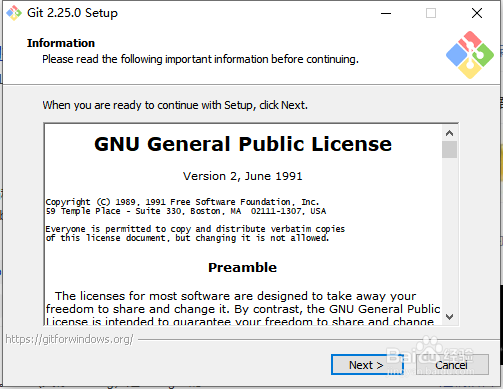This screenshot has height=389, width=503.
Task: Click the 'Preamble' heading
Action: pyautogui.click(x=243, y=267)
